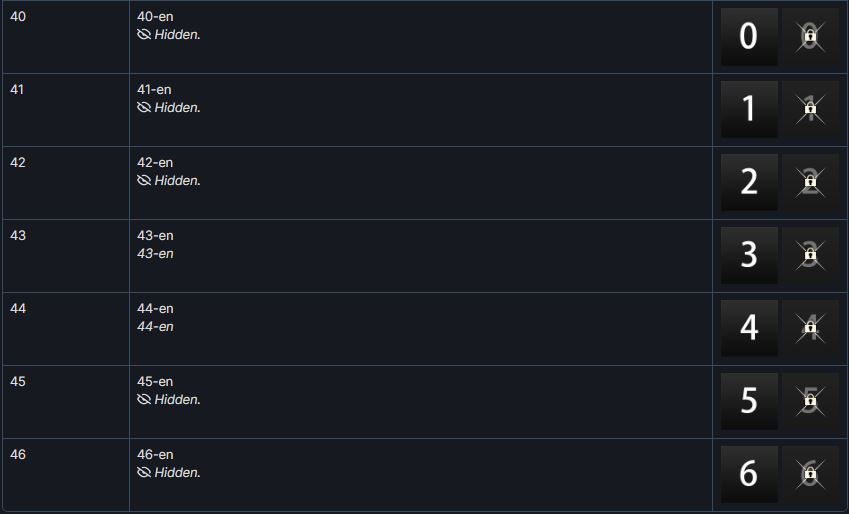Click the large 0 badge button
Viewport: 849px width, 514px height.
pyautogui.click(x=749, y=37)
